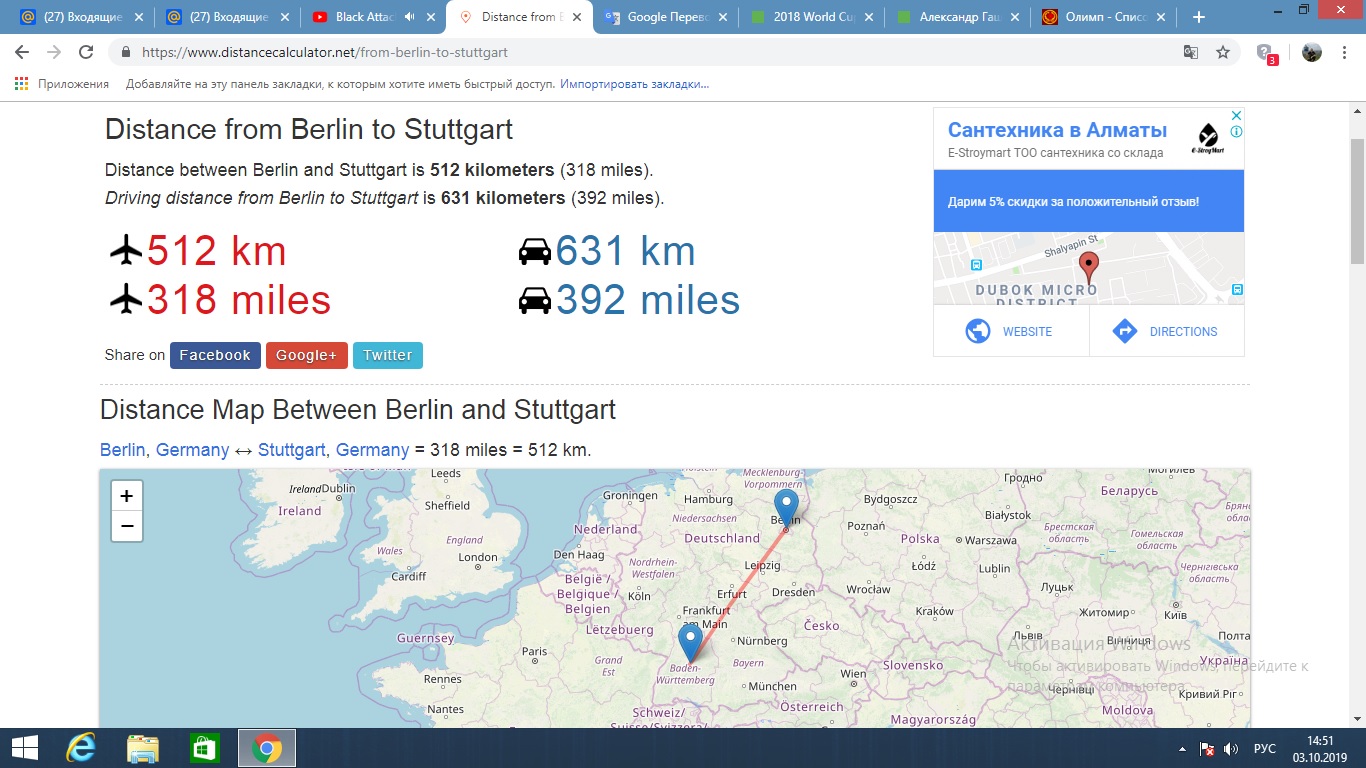This screenshot has height=768, width=1366.
Task: Launch Internet Explorer from the taskbar
Action: pos(80,748)
